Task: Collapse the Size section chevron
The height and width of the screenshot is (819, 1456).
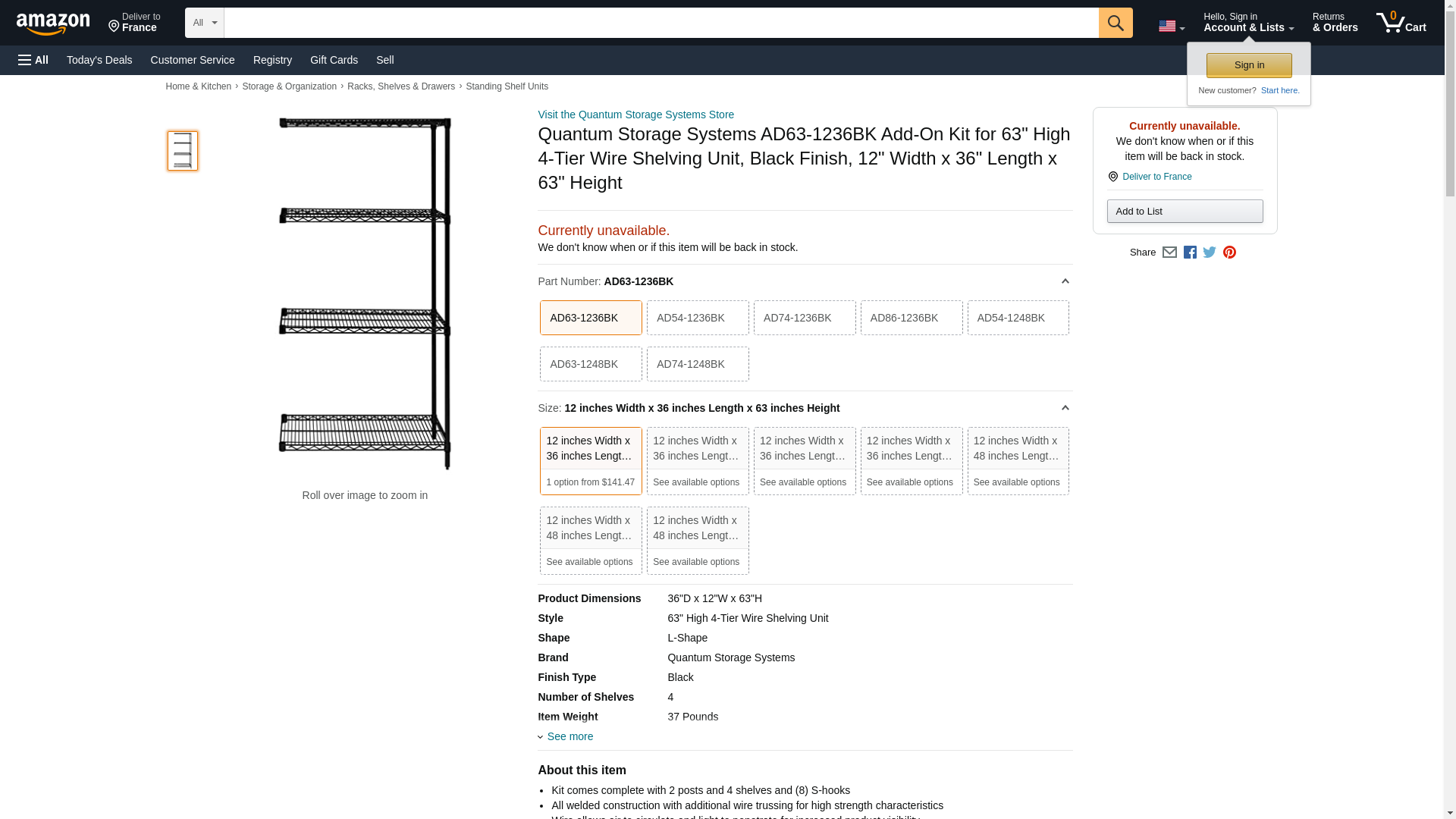Action: pos(1065,408)
